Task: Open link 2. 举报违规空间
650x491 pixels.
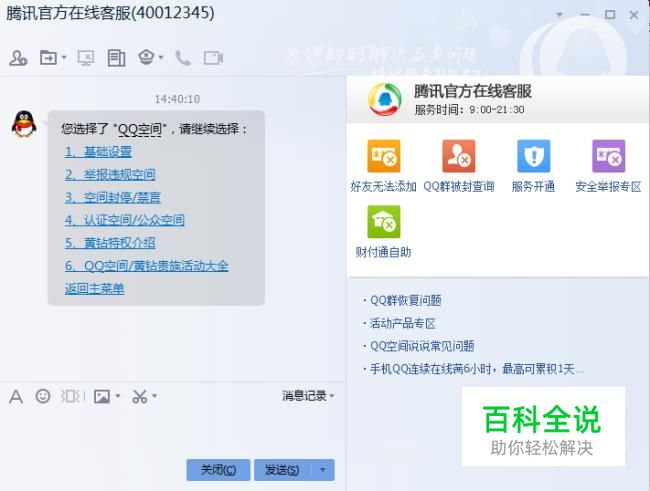Action: tap(110, 175)
